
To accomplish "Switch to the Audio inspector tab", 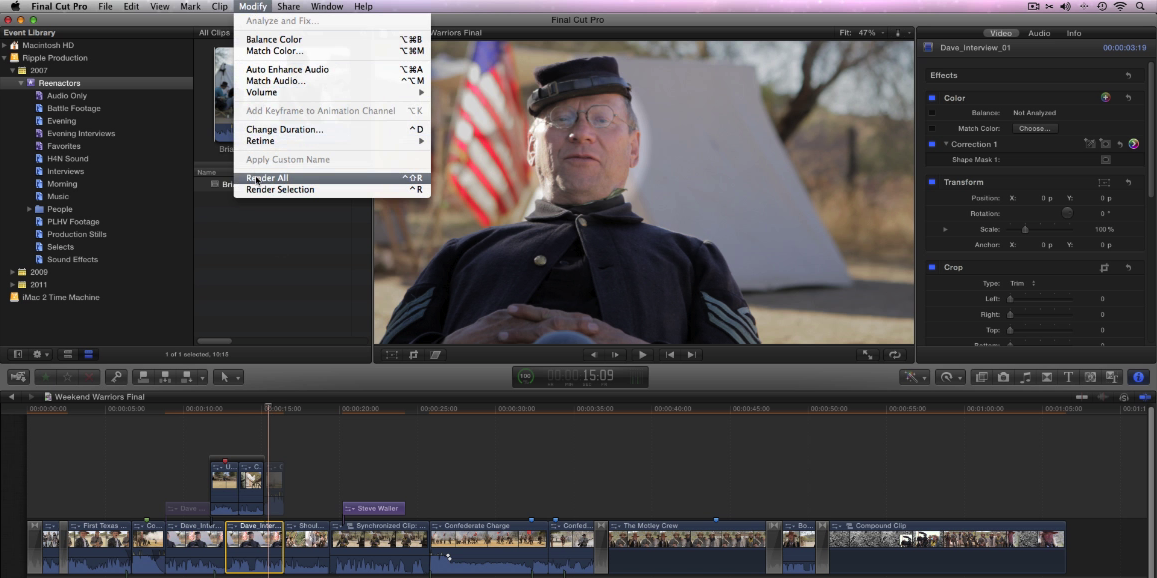I will (1039, 33).
